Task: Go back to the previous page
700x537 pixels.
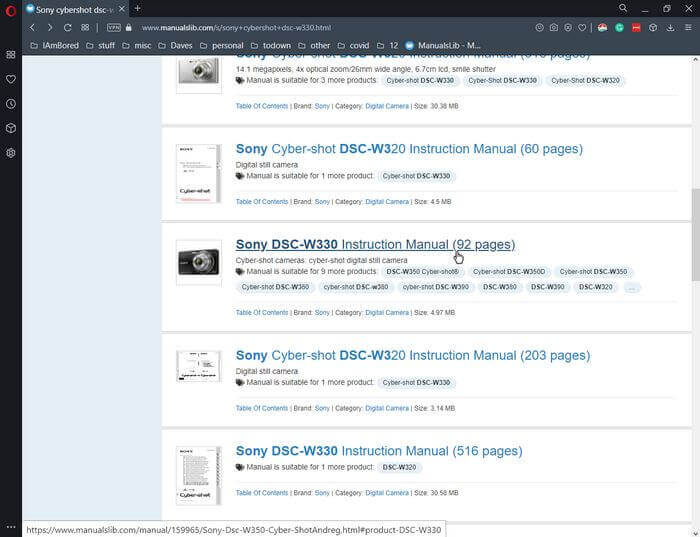Action: [32, 28]
